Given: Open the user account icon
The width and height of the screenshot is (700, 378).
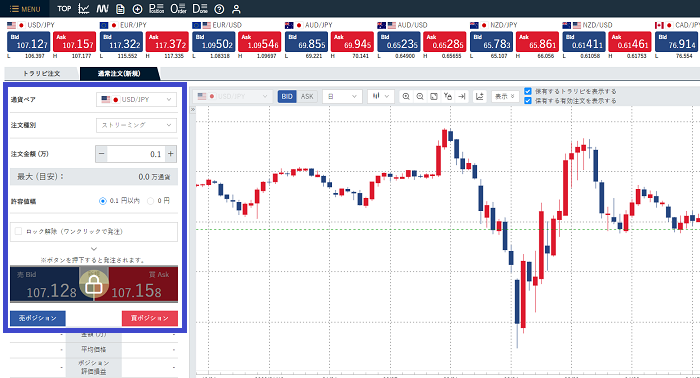Looking at the screenshot, I should 236,9.
